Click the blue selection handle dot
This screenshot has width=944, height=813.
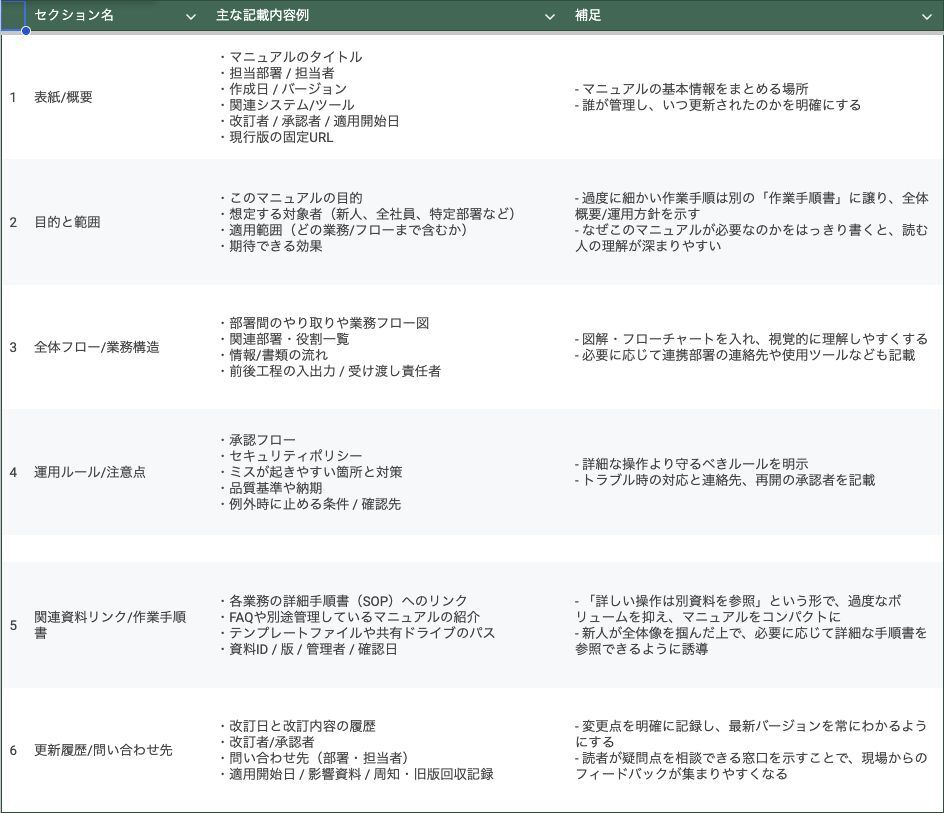[26, 31]
